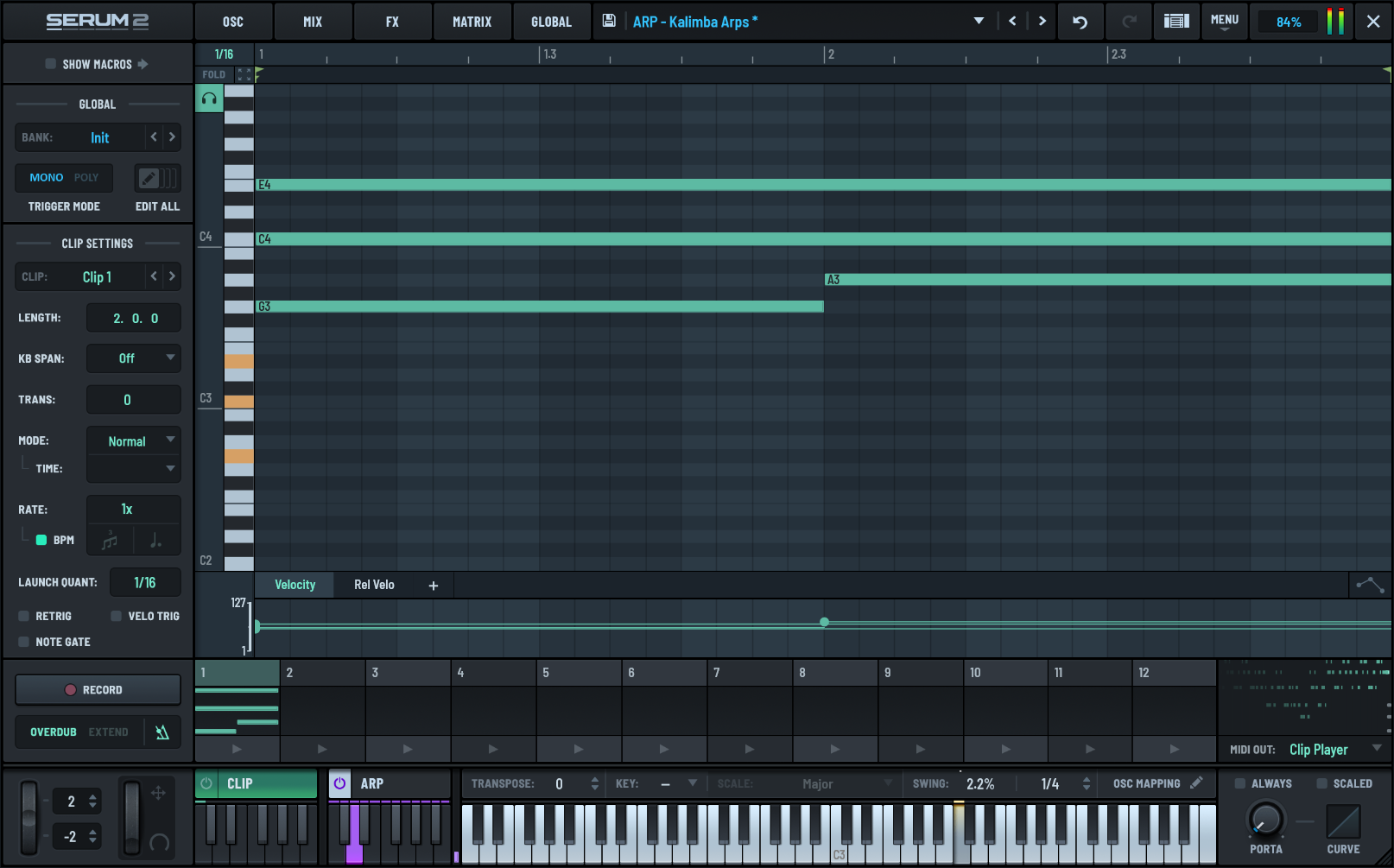The height and width of the screenshot is (868, 1394).
Task: Select EXTEND record mode
Action: [x=109, y=732]
